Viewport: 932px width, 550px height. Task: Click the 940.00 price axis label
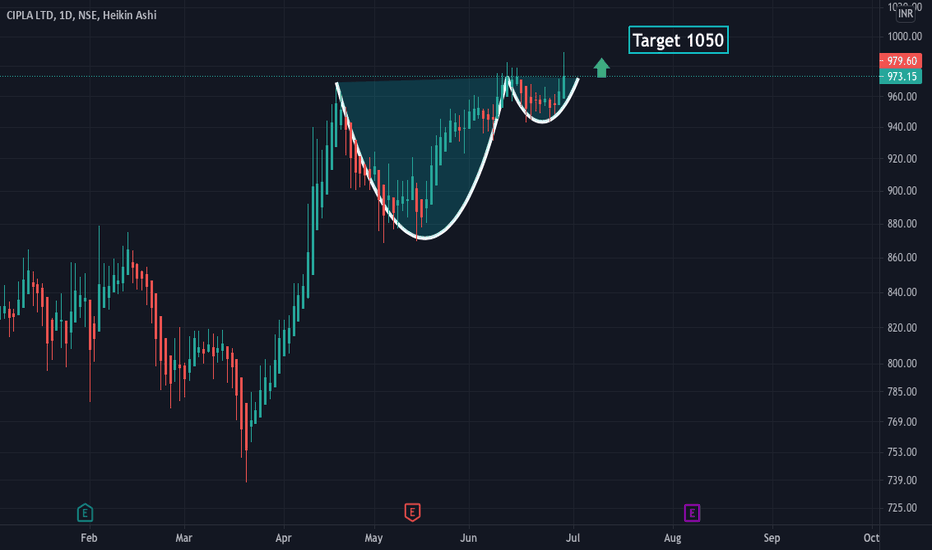902,127
